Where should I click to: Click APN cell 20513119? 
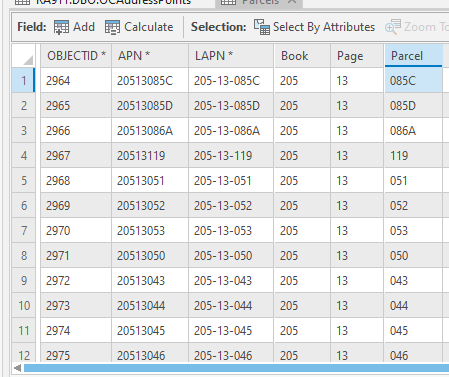coord(150,155)
